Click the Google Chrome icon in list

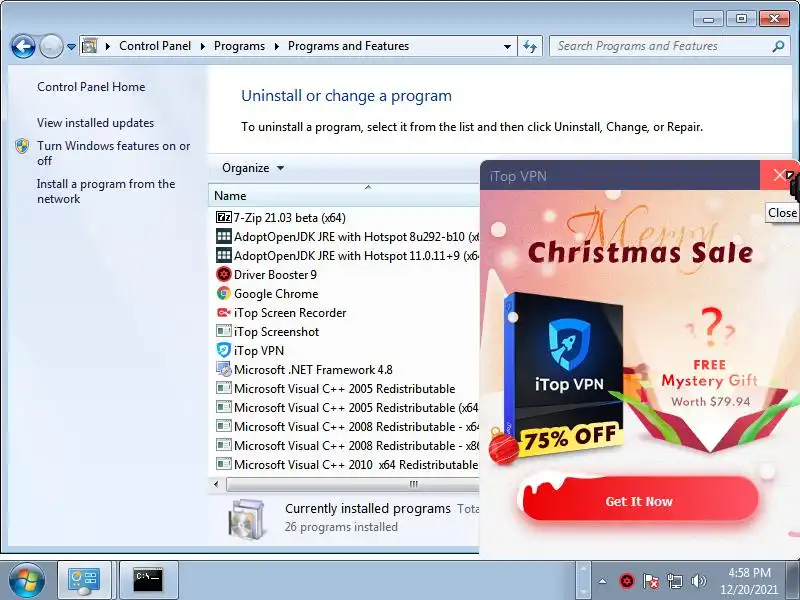pyautogui.click(x=223, y=293)
